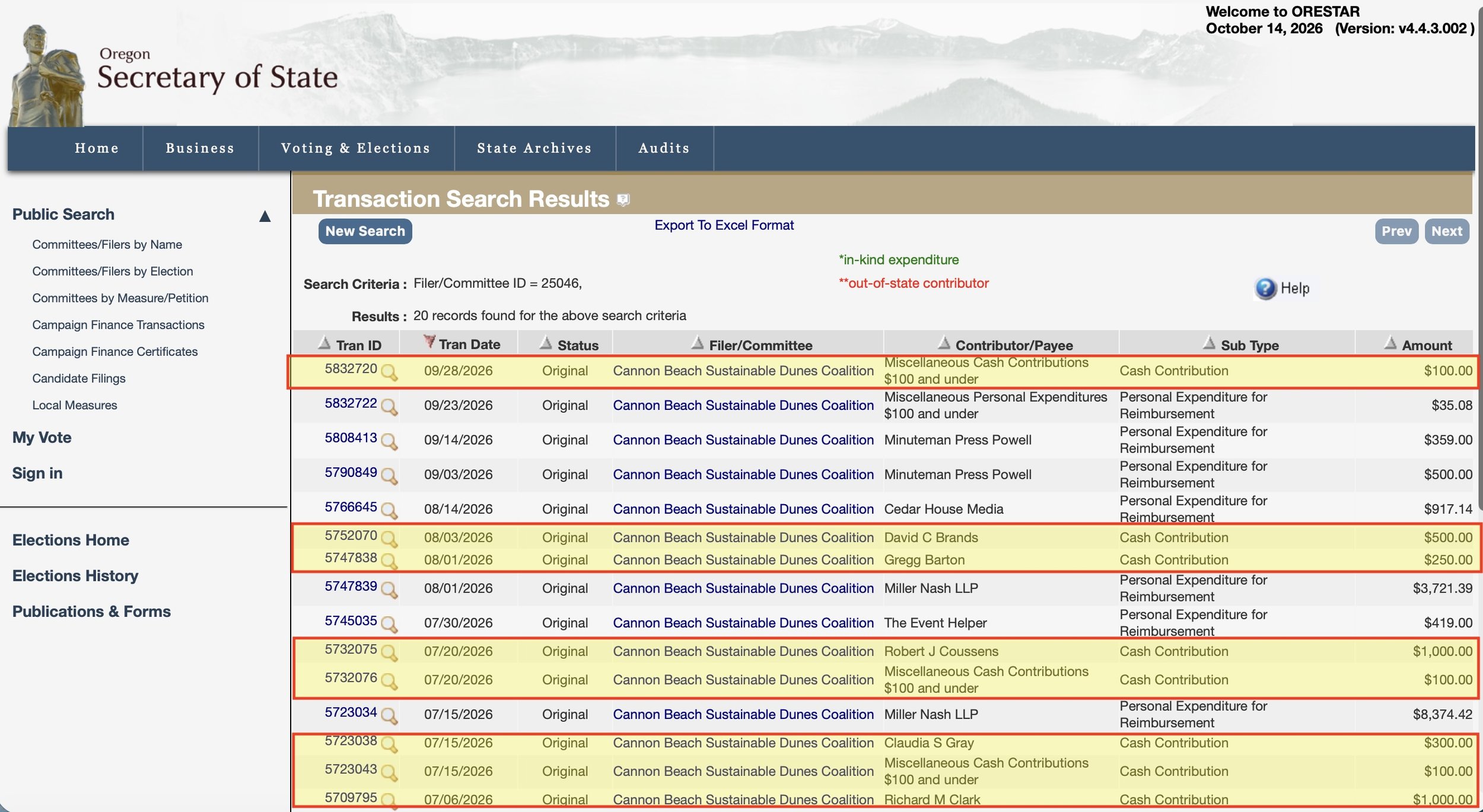The height and width of the screenshot is (812, 1483).
Task: Click Export To Excel Format link
Action: pos(724,225)
